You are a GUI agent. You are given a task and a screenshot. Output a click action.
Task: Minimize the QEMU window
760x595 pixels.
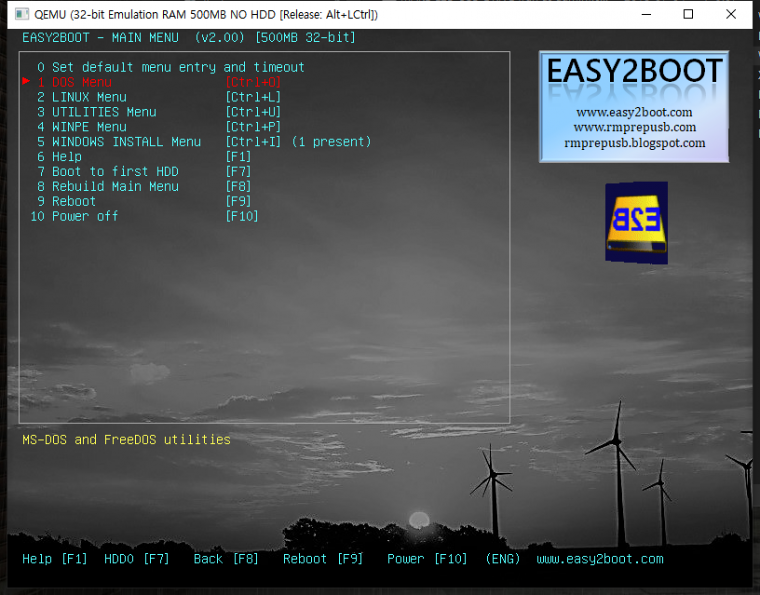(x=646, y=15)
